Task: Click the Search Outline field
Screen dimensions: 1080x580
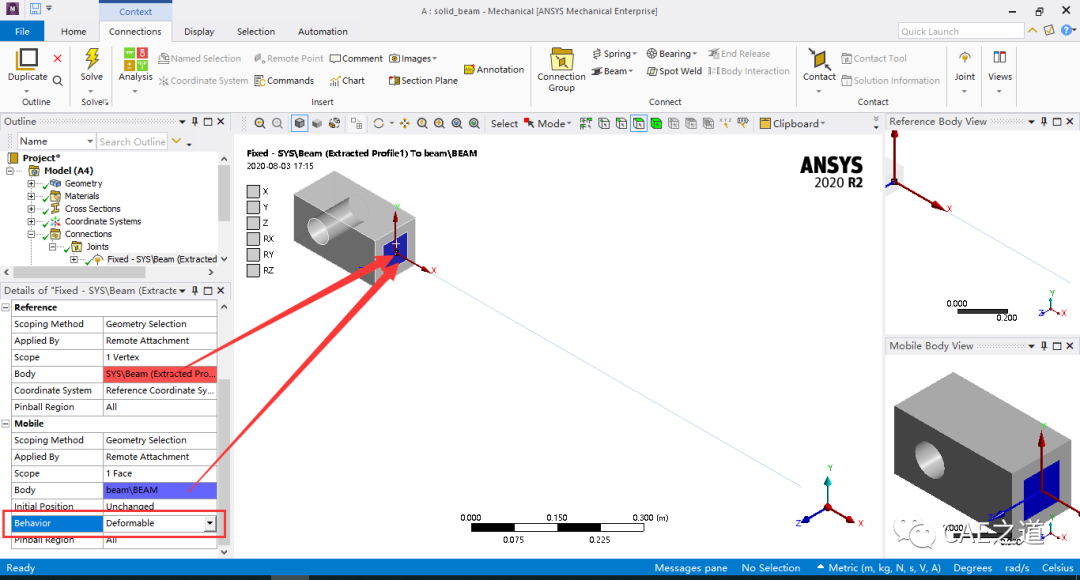Action: click(x=132, y=141)
